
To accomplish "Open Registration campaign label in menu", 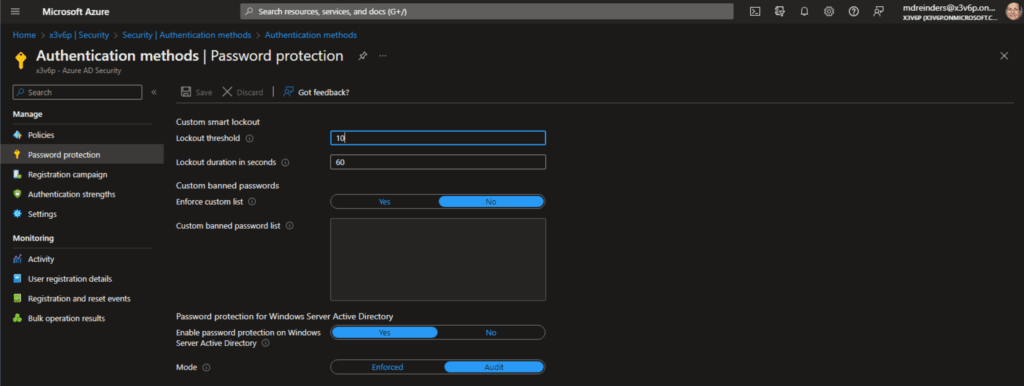I will 68,174.
